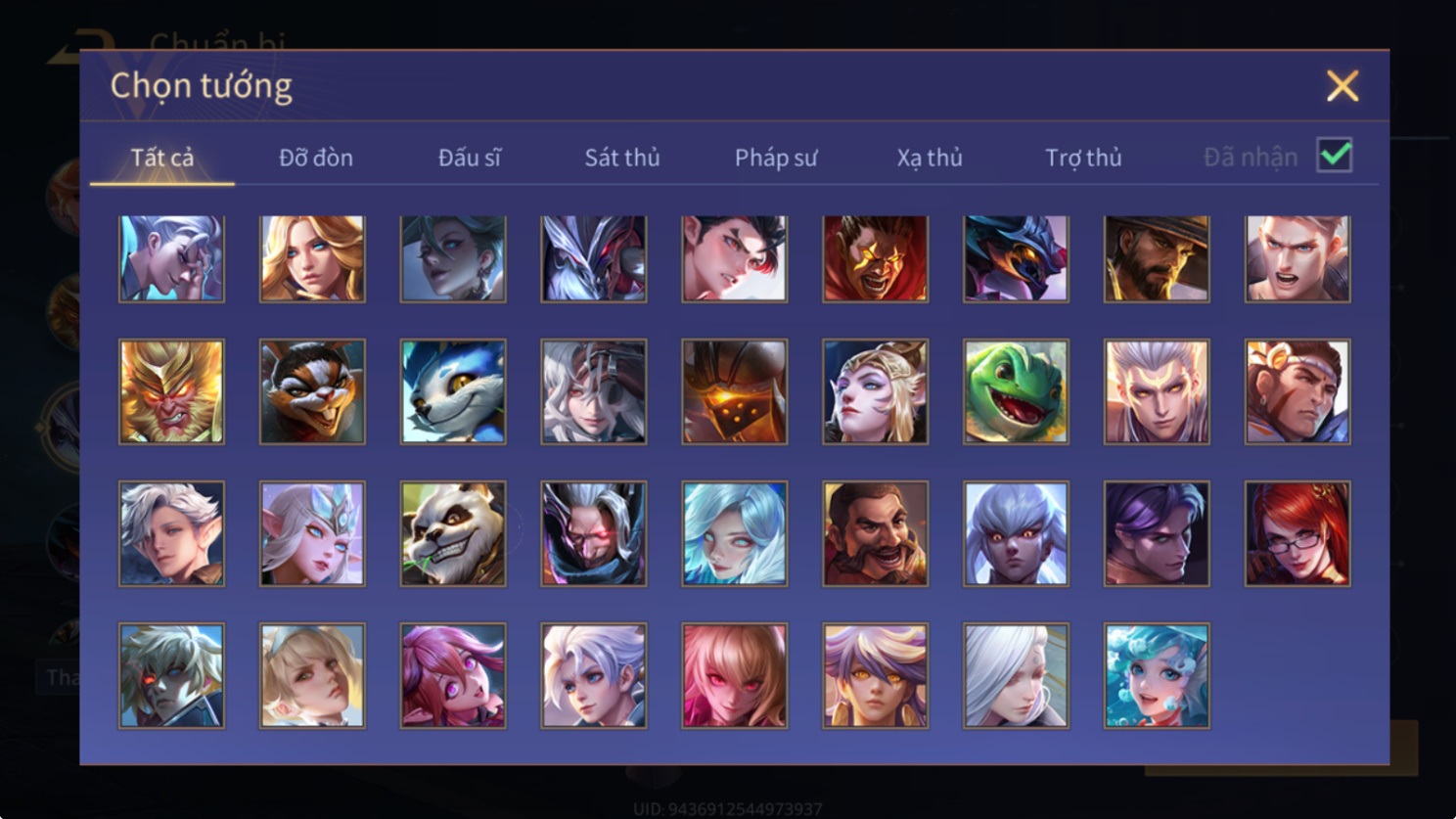Pick the pink-haired girl hero
Viewport: 1456px width, 819px height.
(x=453, y=675)
